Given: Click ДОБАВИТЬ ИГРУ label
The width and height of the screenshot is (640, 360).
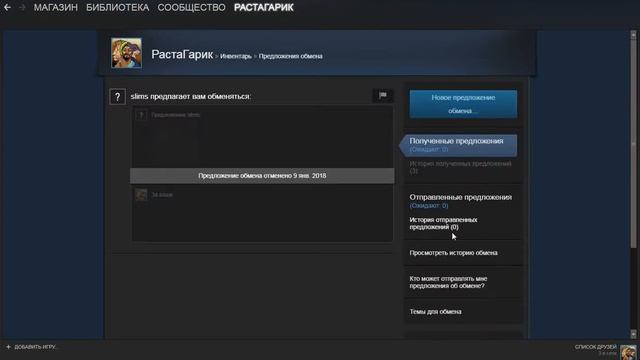Looking at the screenshot, I should (35, 347).
